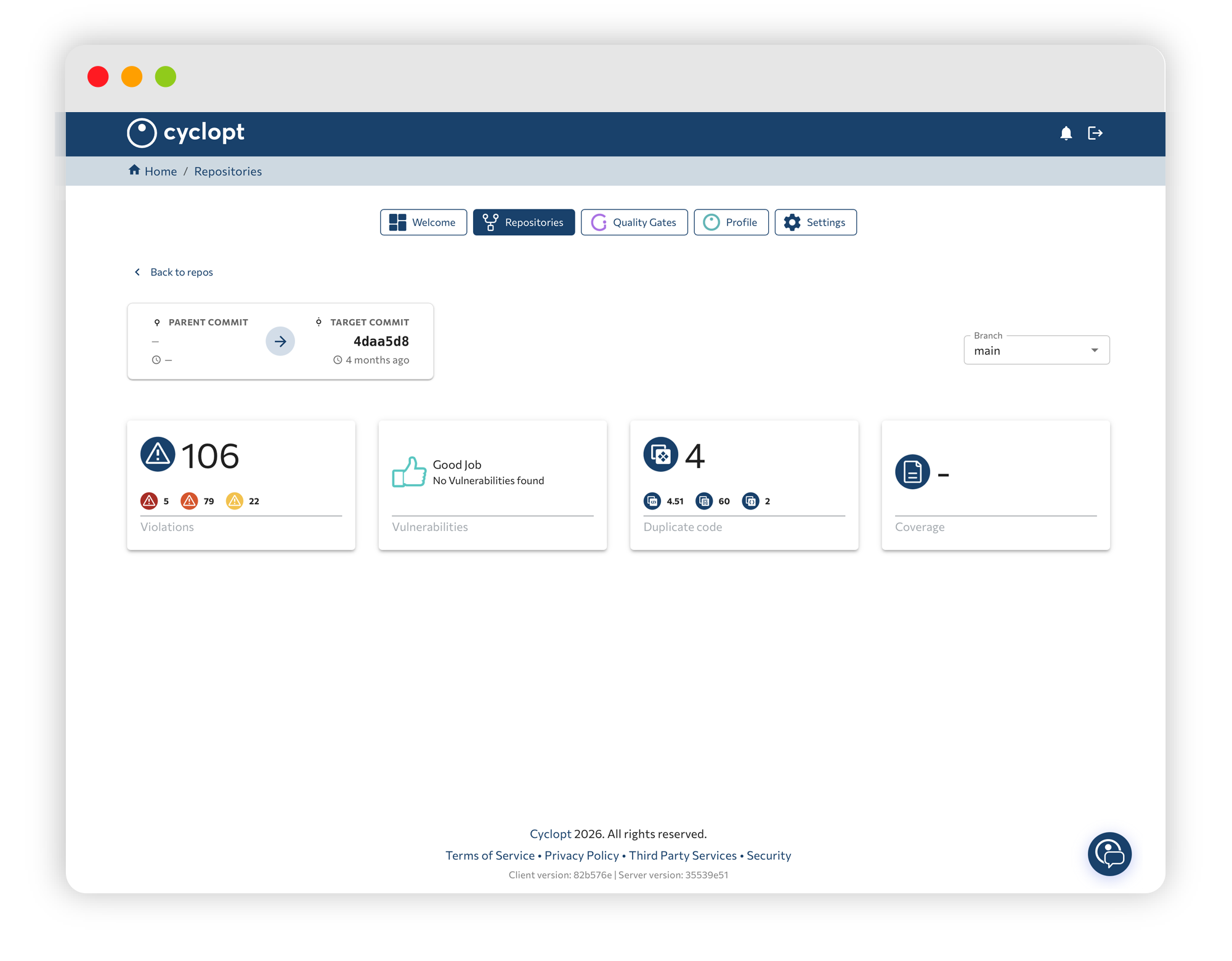This screenshot has height=961, width=1232.
Task: Click the Back to repos link
Action: (x=173, y=272)
